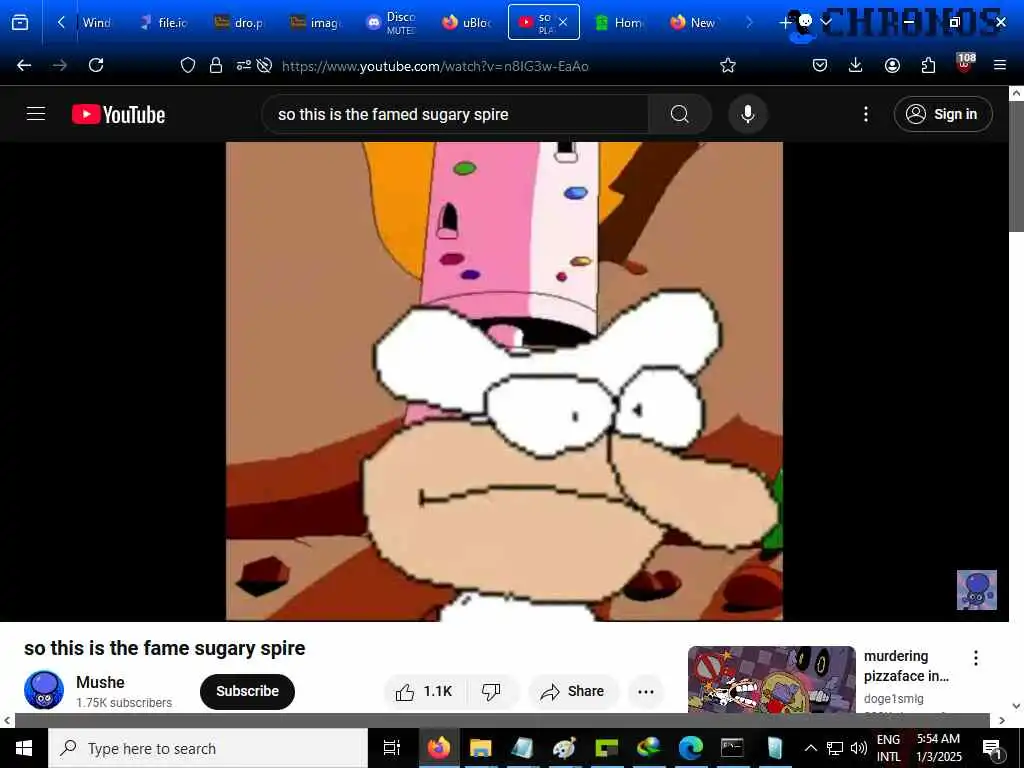
Task: Open the Windows Start menu
Action: click(x=24, y=748)
